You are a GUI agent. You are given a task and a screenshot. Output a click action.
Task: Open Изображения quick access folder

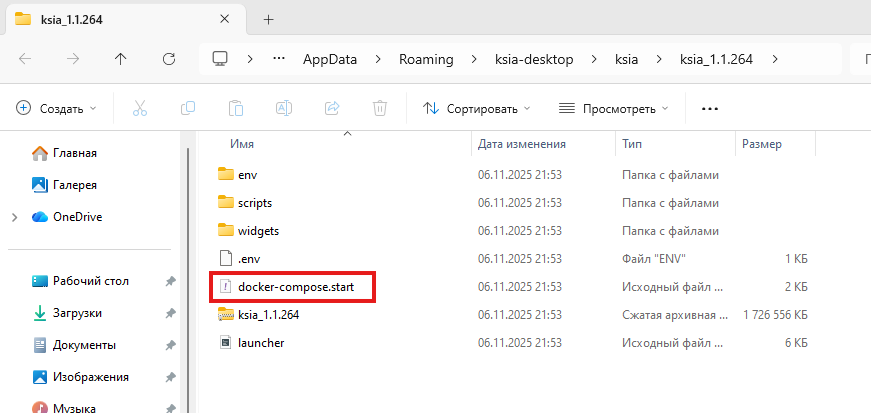91,377
